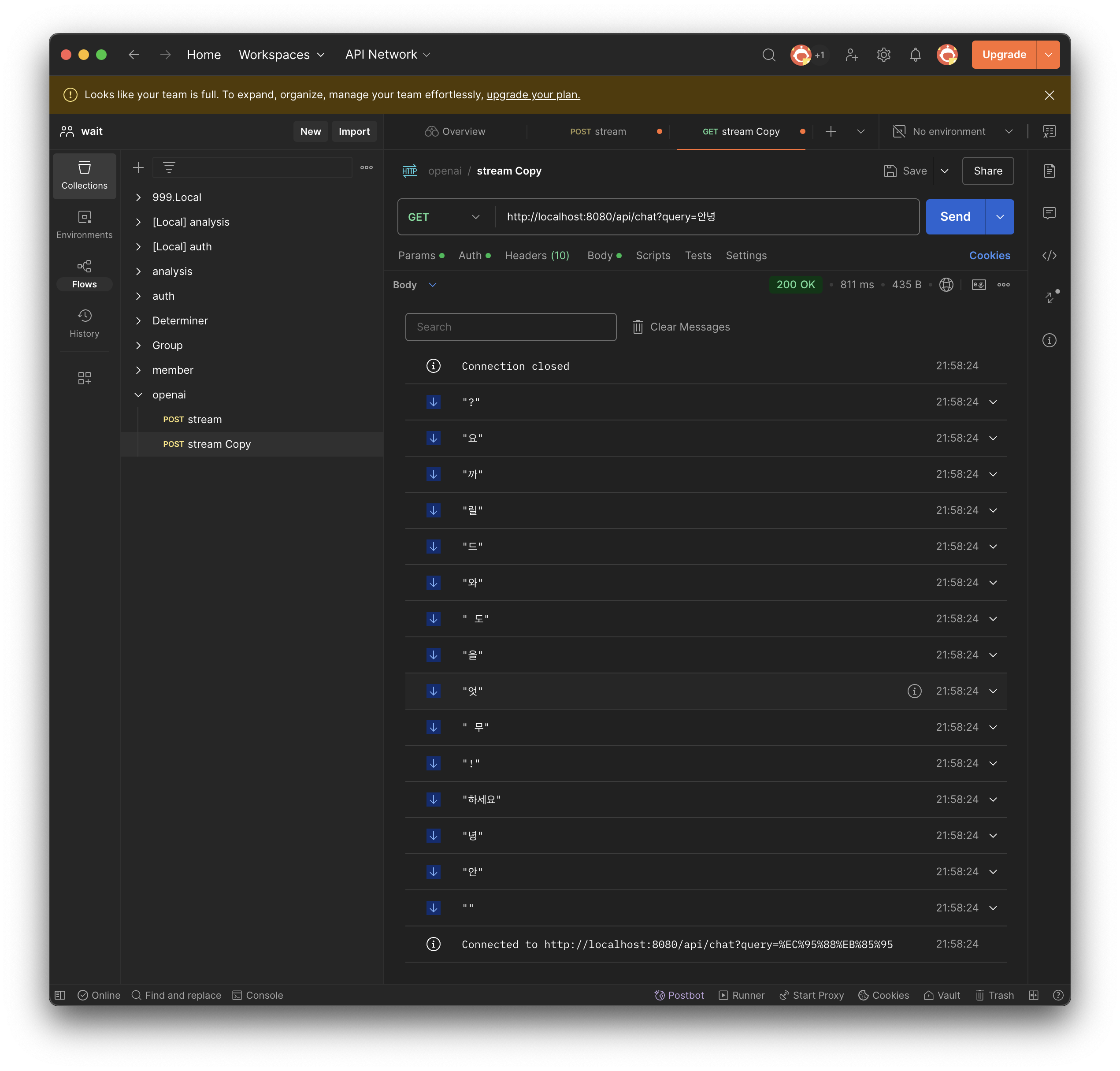Click the blue Send button

954,217
